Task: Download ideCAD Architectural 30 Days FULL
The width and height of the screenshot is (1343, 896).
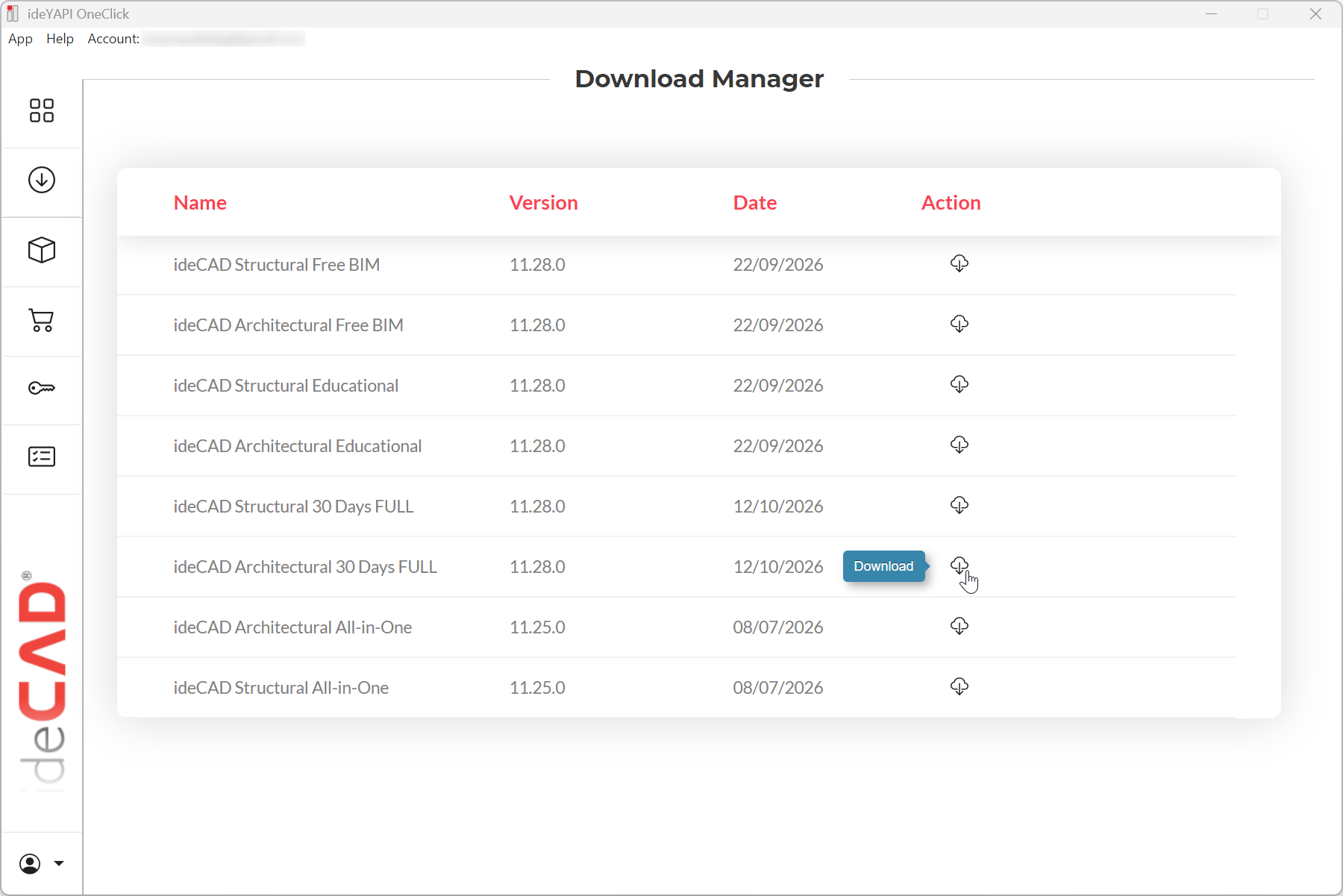Action: [x=959, y=566]
